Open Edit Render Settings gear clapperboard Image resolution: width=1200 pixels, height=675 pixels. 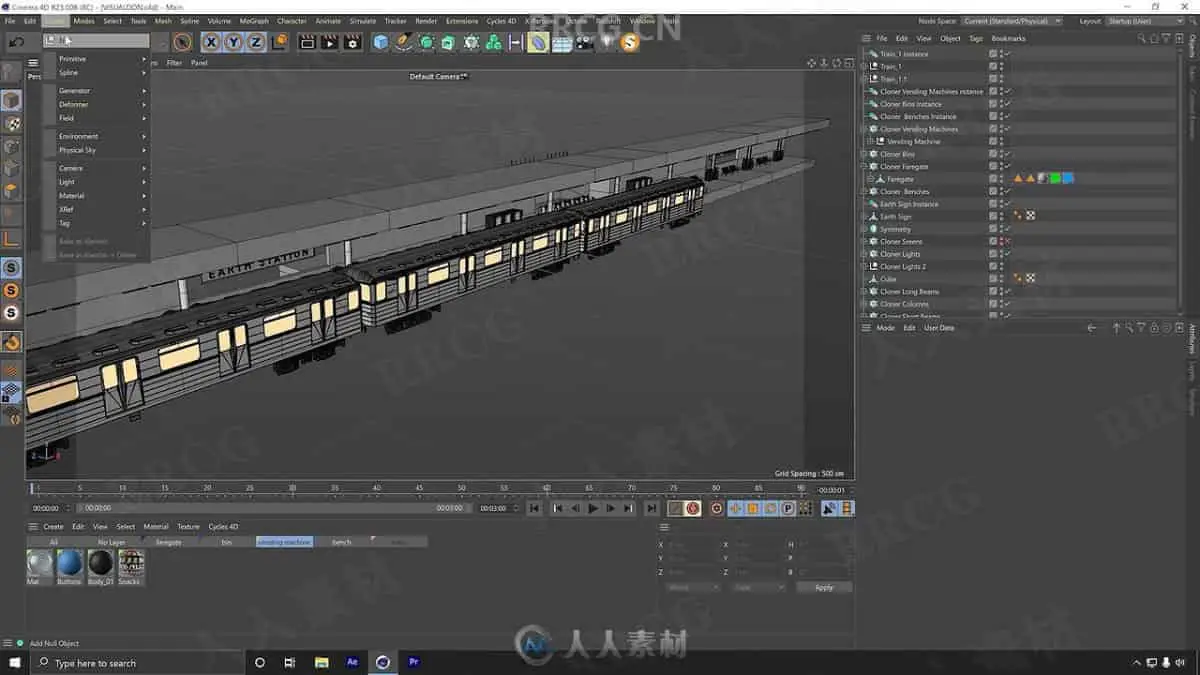[x=352, y=42]
